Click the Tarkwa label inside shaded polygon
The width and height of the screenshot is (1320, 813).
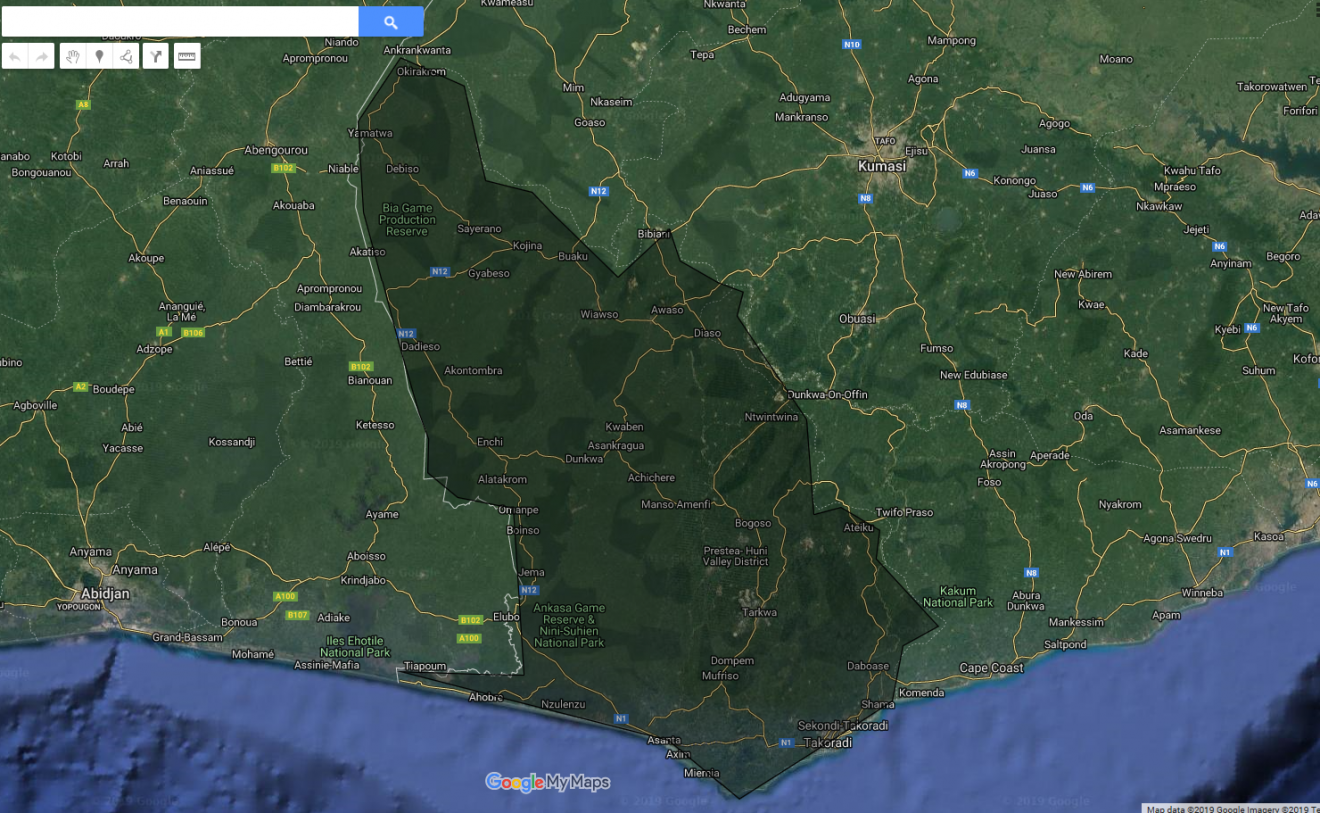758,612
